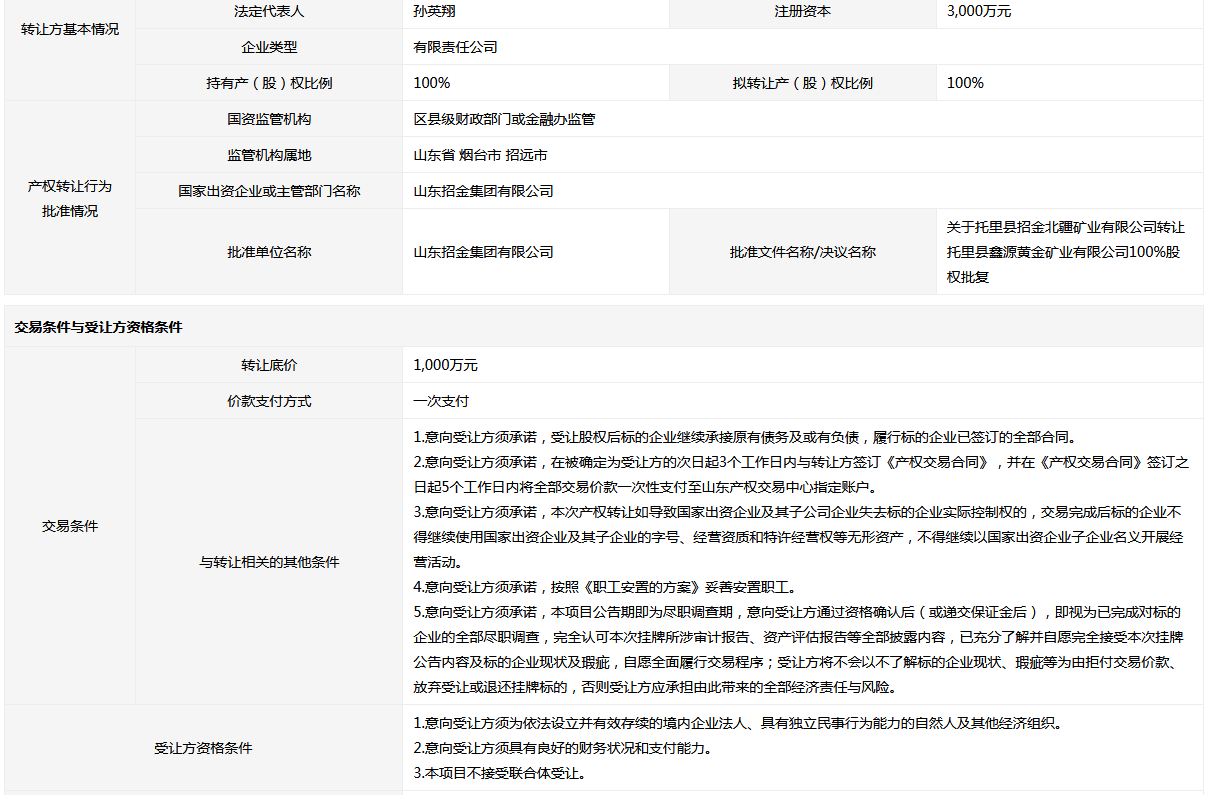Click '山东招金集团有限公司' in the 批准单位名称 row
Image resolution: width=1206 pixels, height=795 pixels.
[484, 252]
